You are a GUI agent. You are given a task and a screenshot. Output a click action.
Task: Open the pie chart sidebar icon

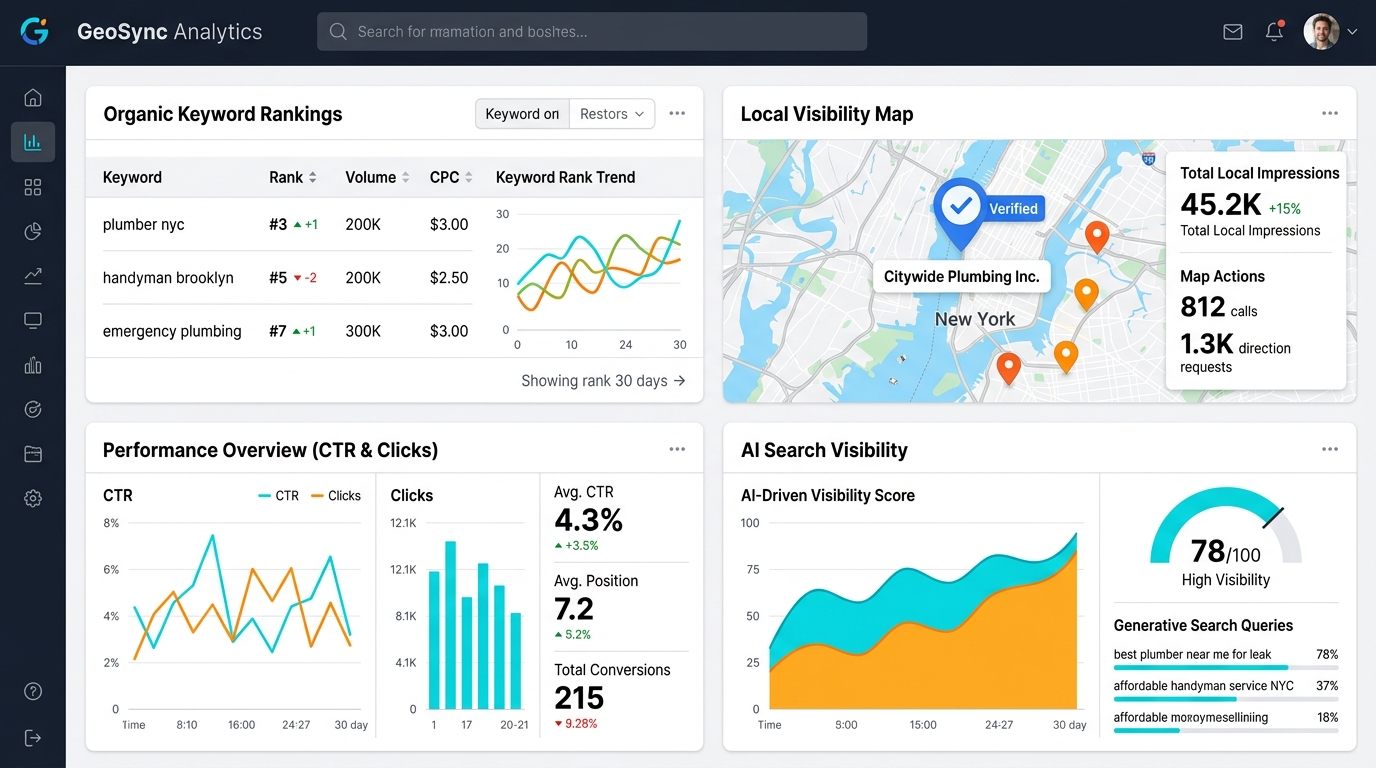coord(33,232)
